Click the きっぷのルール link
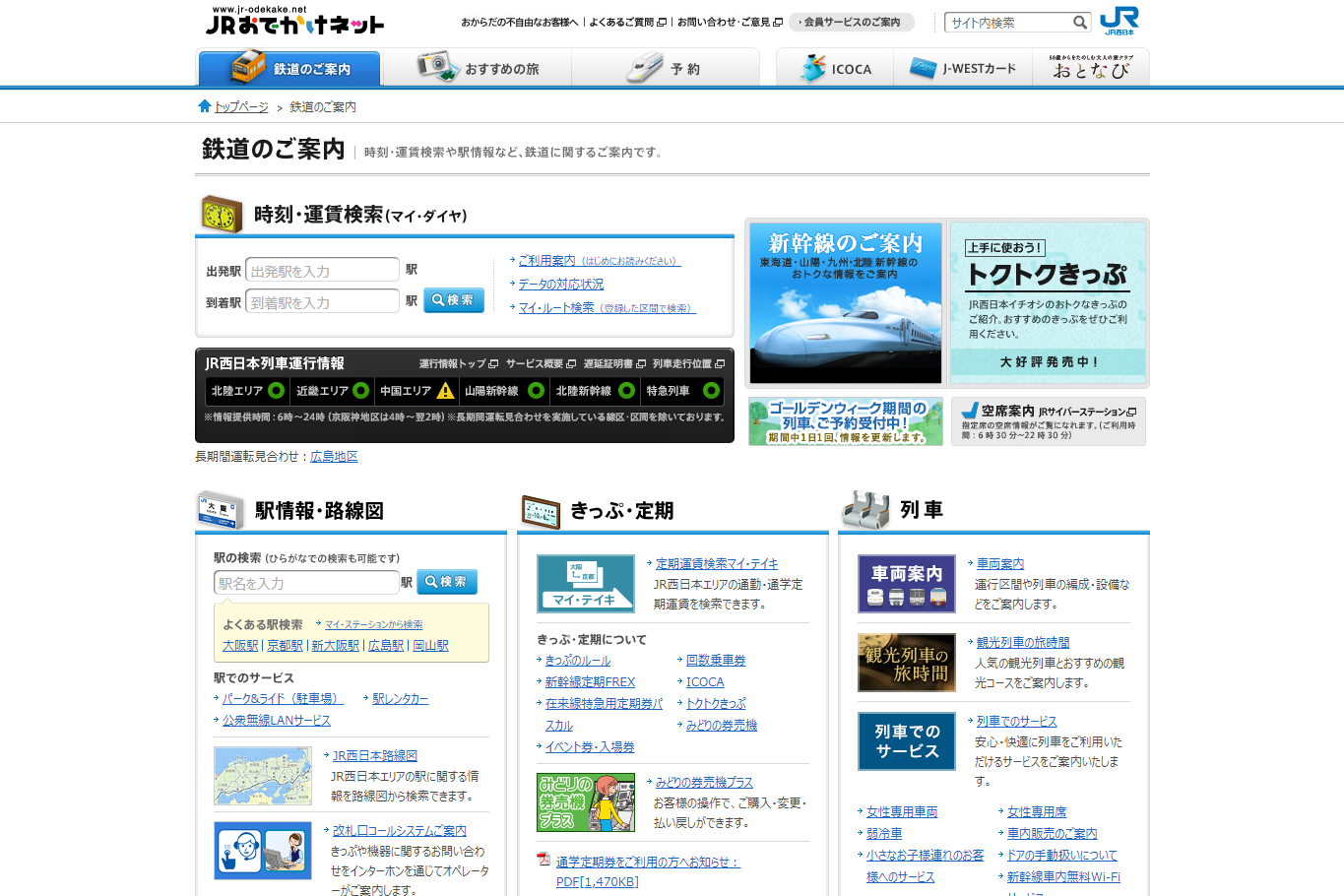 coord(578,661)
